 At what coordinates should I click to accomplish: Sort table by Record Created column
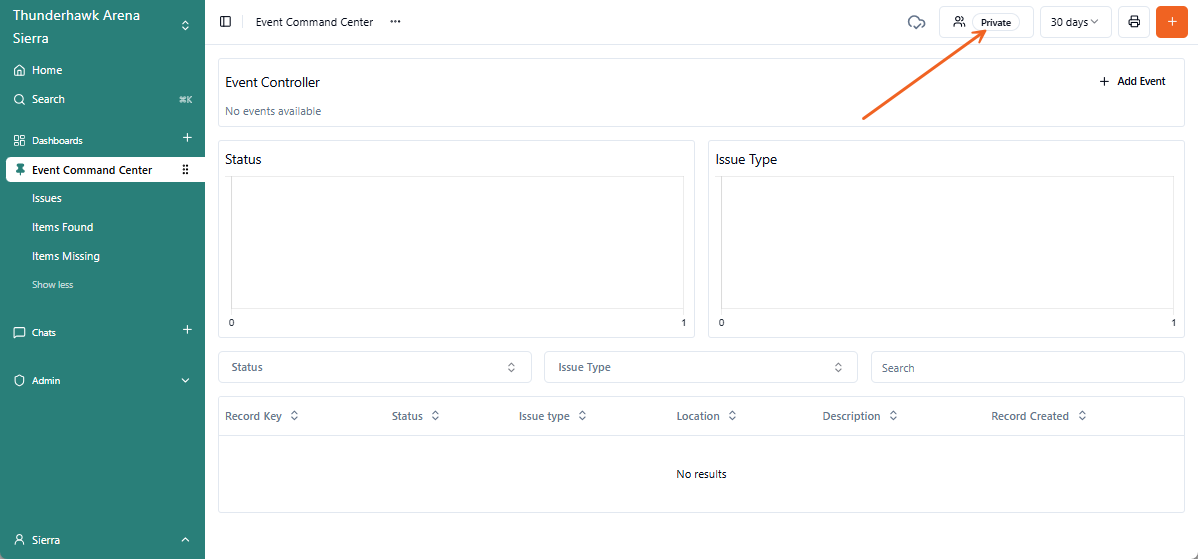click(1039, 416)
